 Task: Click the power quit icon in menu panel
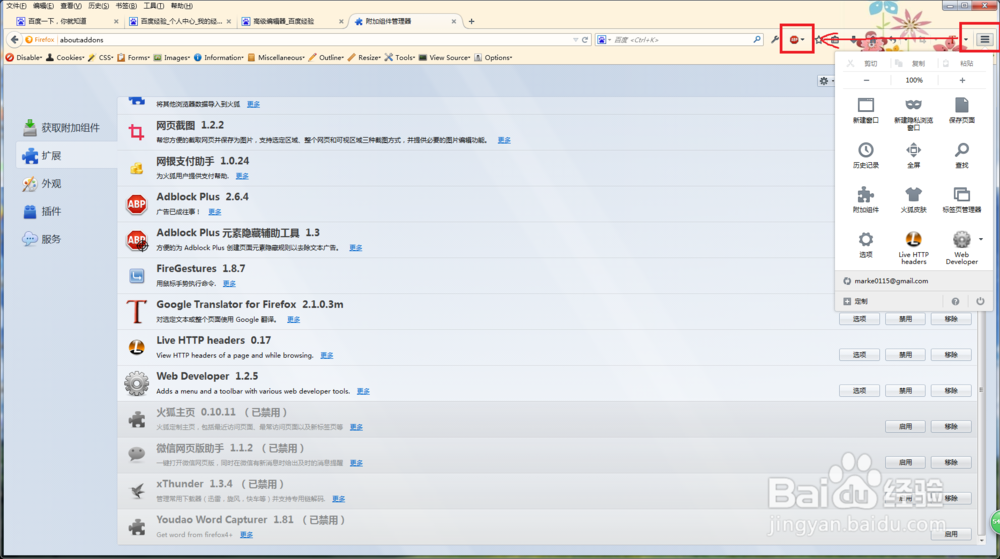(x=980, y=301)
